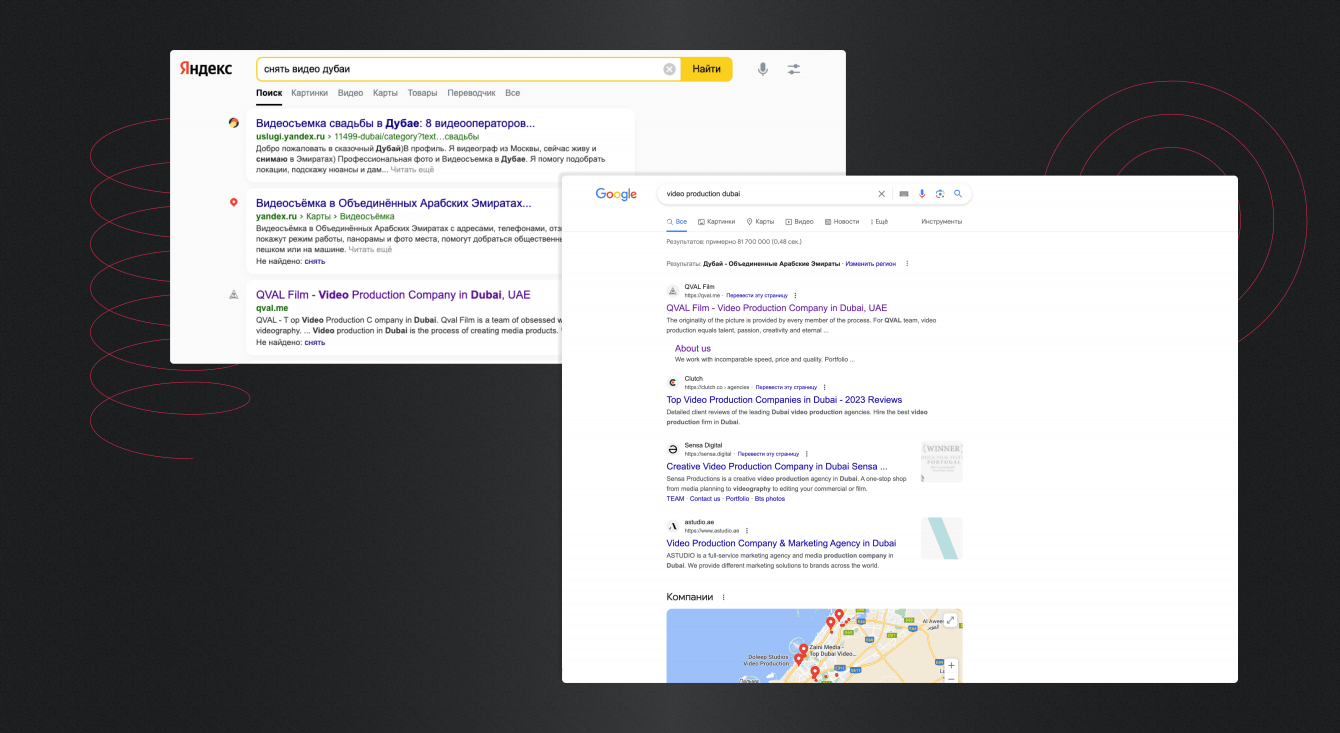Switch to Видео tab in Yandex
The image size is (1340, 733).
(x=351, y=93)
